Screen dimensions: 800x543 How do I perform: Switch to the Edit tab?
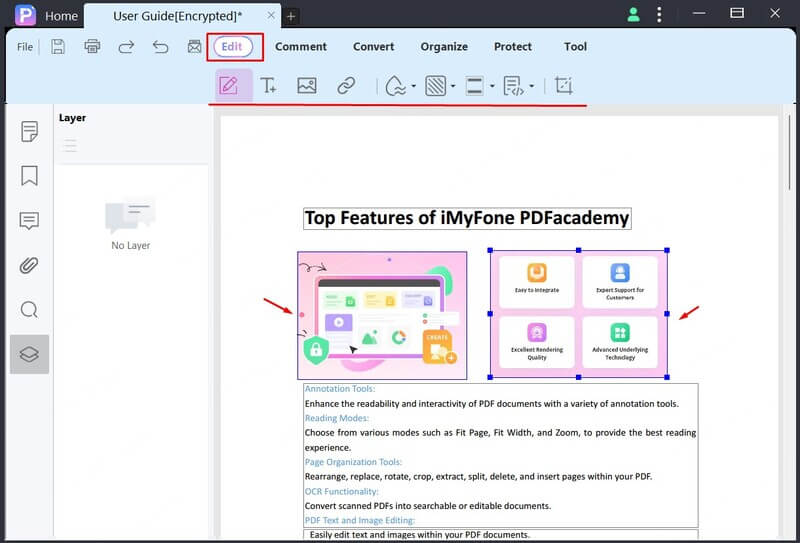(232, 46)
